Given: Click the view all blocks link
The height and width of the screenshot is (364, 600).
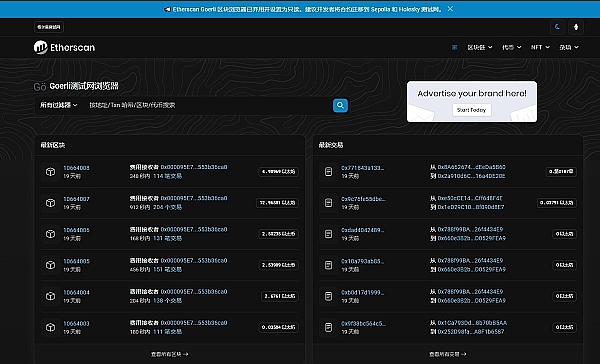Looking at the screenshot, I should [170, 354].
